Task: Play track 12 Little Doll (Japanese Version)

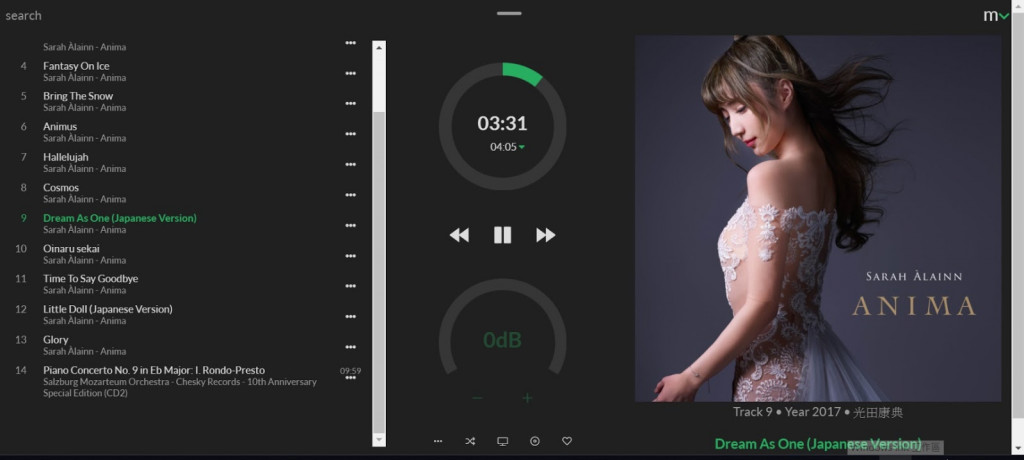Action: [186, 315]
